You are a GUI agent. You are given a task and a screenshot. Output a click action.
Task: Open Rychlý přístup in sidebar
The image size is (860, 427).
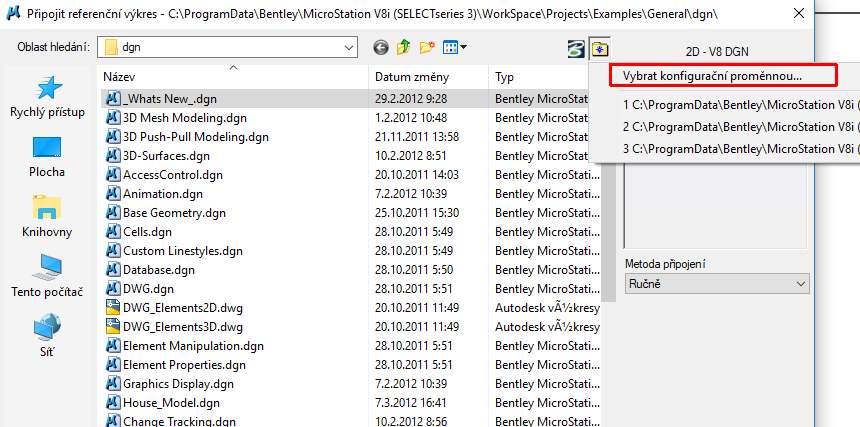click(47, 98)
